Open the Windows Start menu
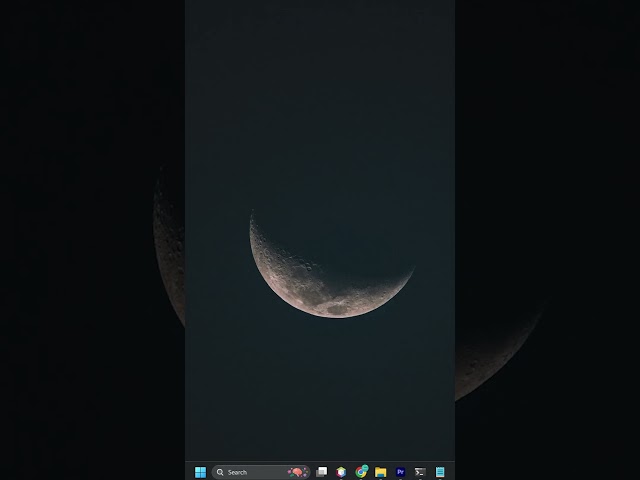 pos(200,472)
